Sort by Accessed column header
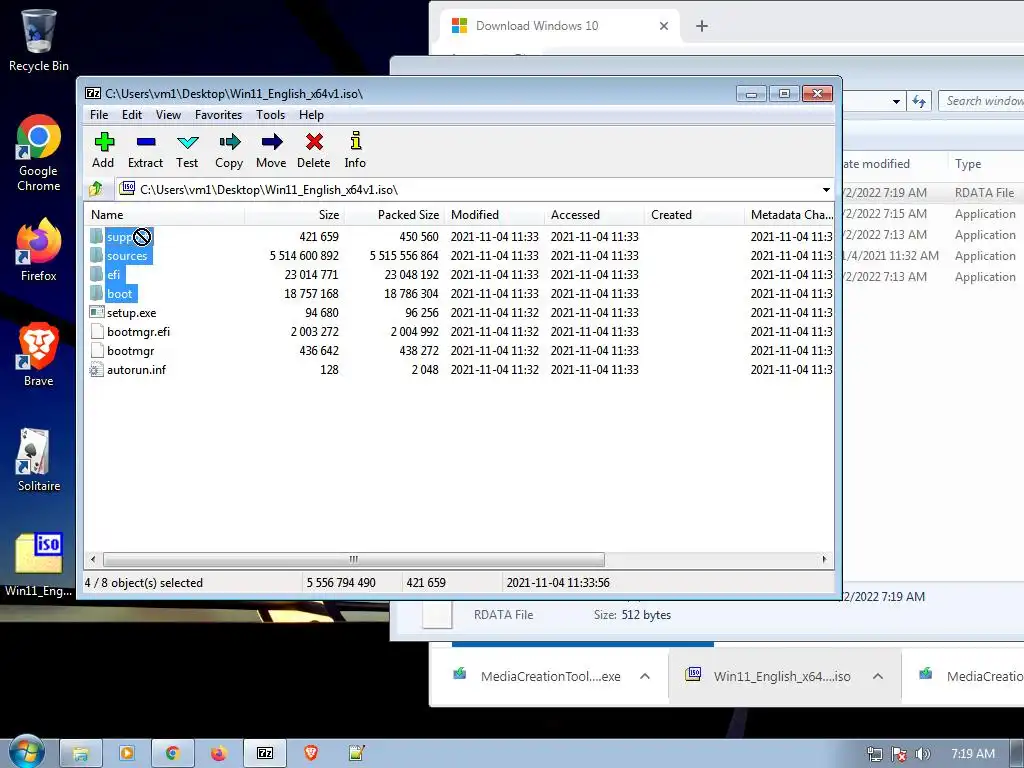Image resolution: width=1024 pixels, height=768 pixels. (x=594, y=215)
